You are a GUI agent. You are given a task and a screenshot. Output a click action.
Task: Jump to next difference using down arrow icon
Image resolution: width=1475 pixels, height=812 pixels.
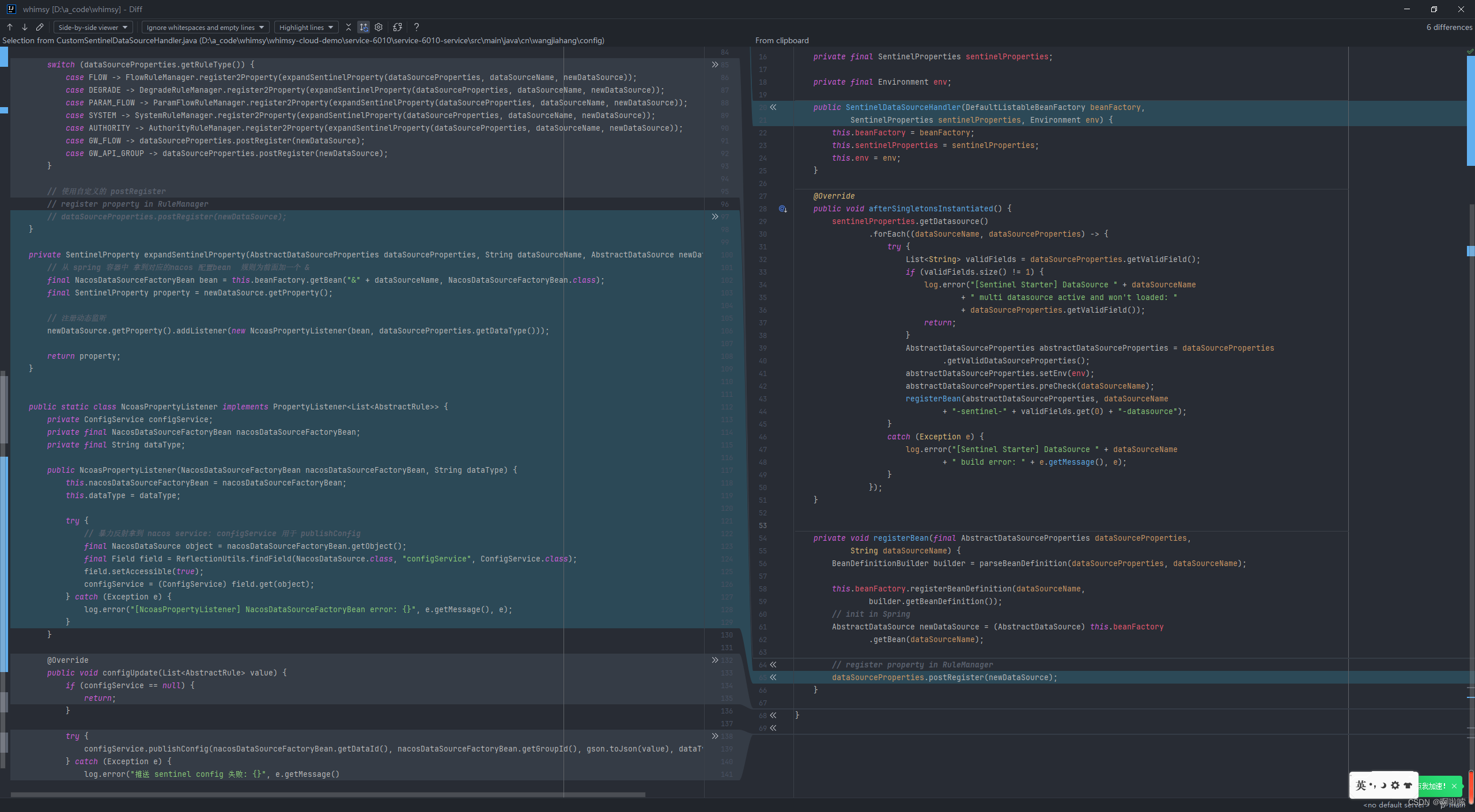pyautogui.click(x=24, y=27)
